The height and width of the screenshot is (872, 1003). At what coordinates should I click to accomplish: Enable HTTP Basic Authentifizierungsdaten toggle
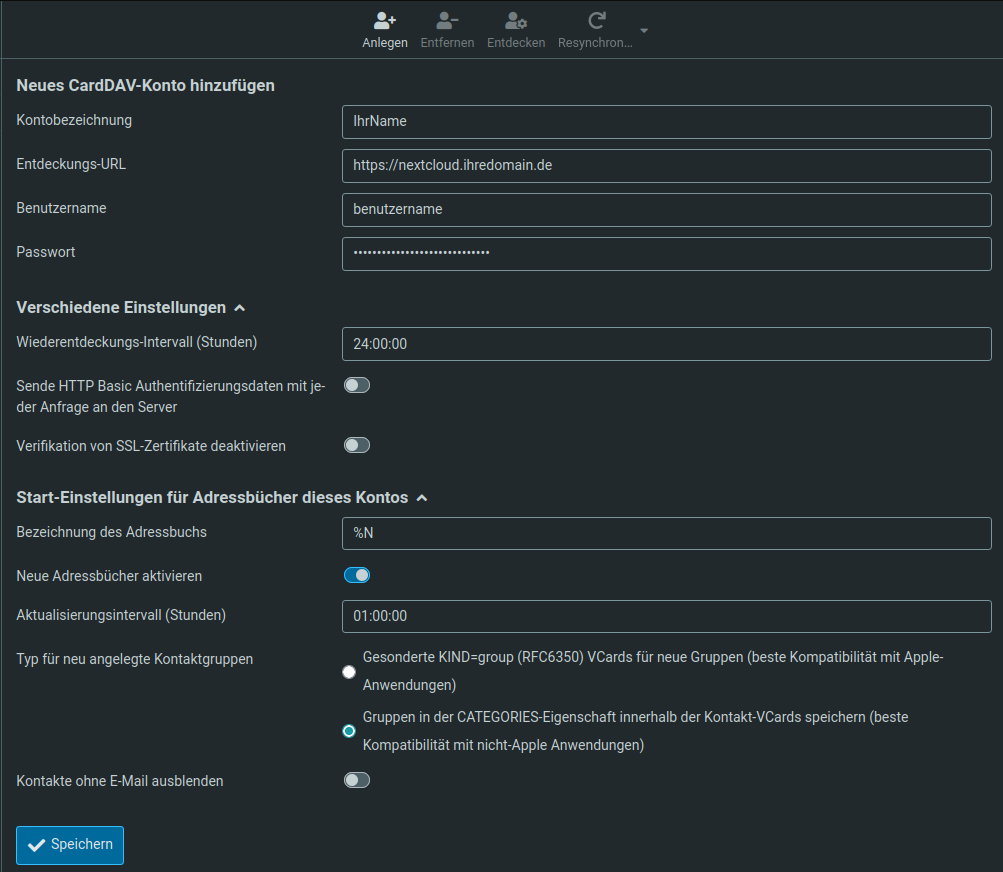(x=357, y=385)
